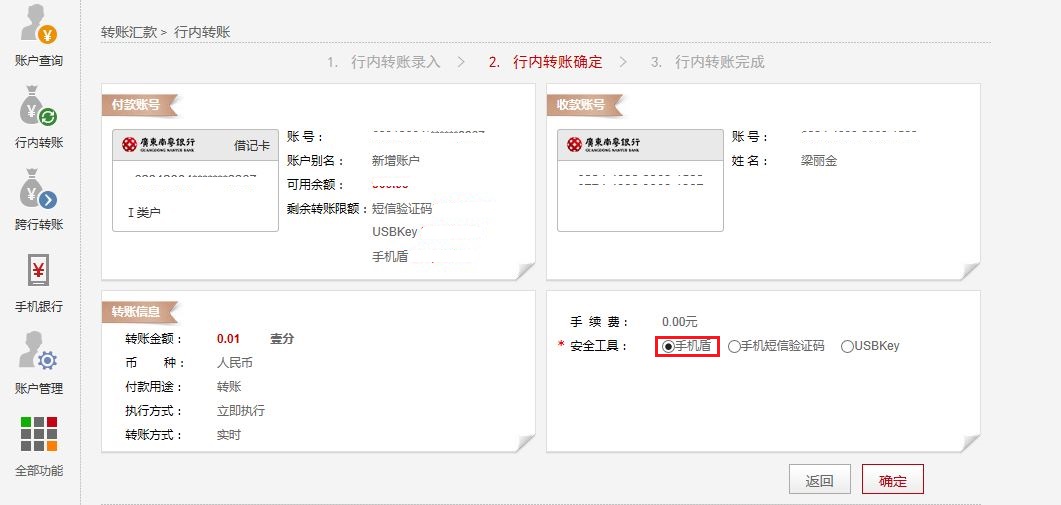
Task: Click the bank logo on payee card
Action: (604, 145)
